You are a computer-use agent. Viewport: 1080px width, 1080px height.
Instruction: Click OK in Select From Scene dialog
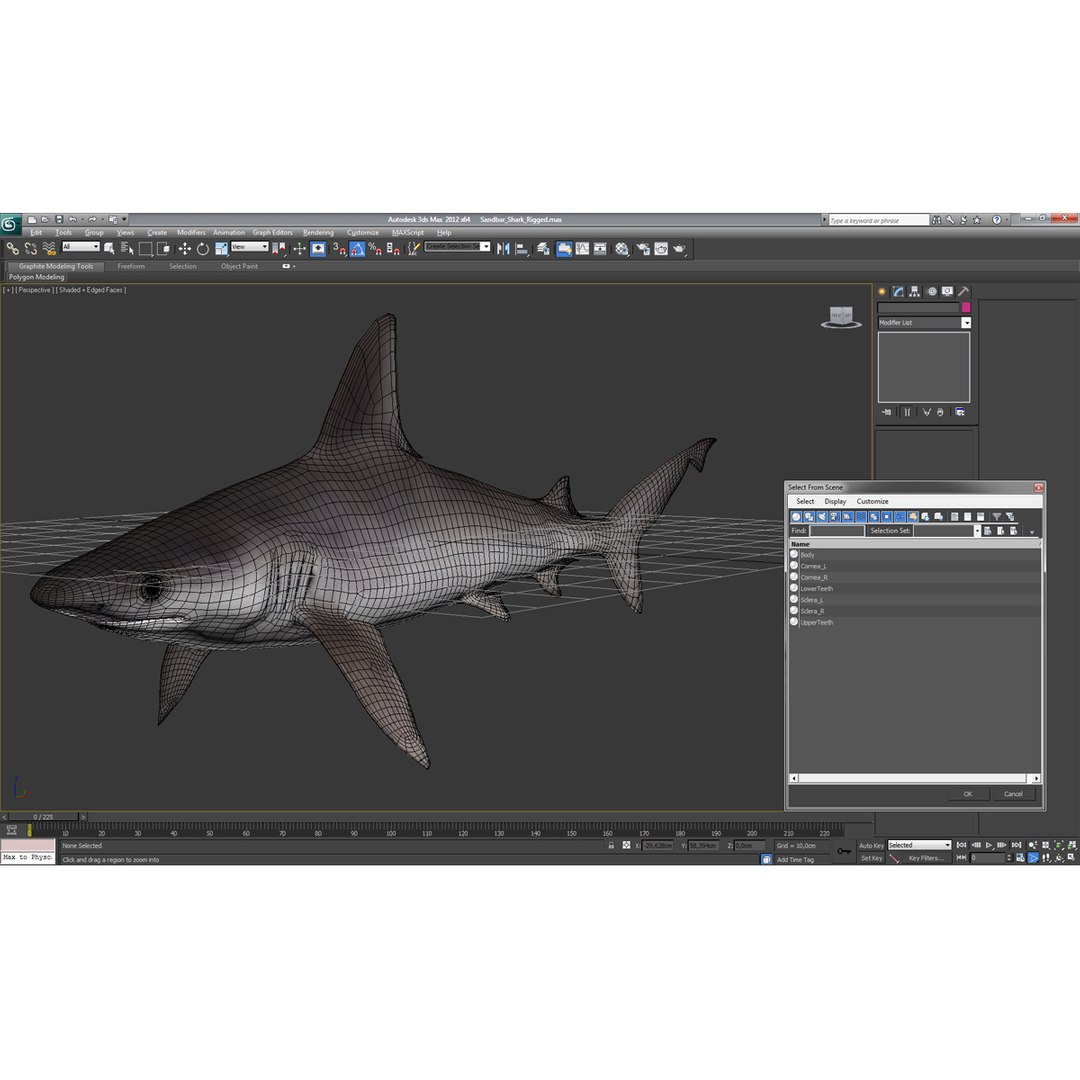tap(967, 794)
